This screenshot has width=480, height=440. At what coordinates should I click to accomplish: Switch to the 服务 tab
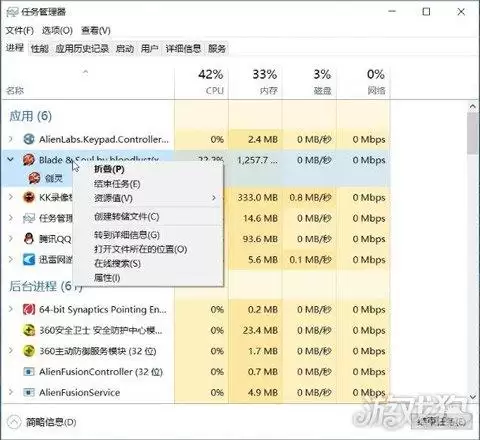[217, 49]
